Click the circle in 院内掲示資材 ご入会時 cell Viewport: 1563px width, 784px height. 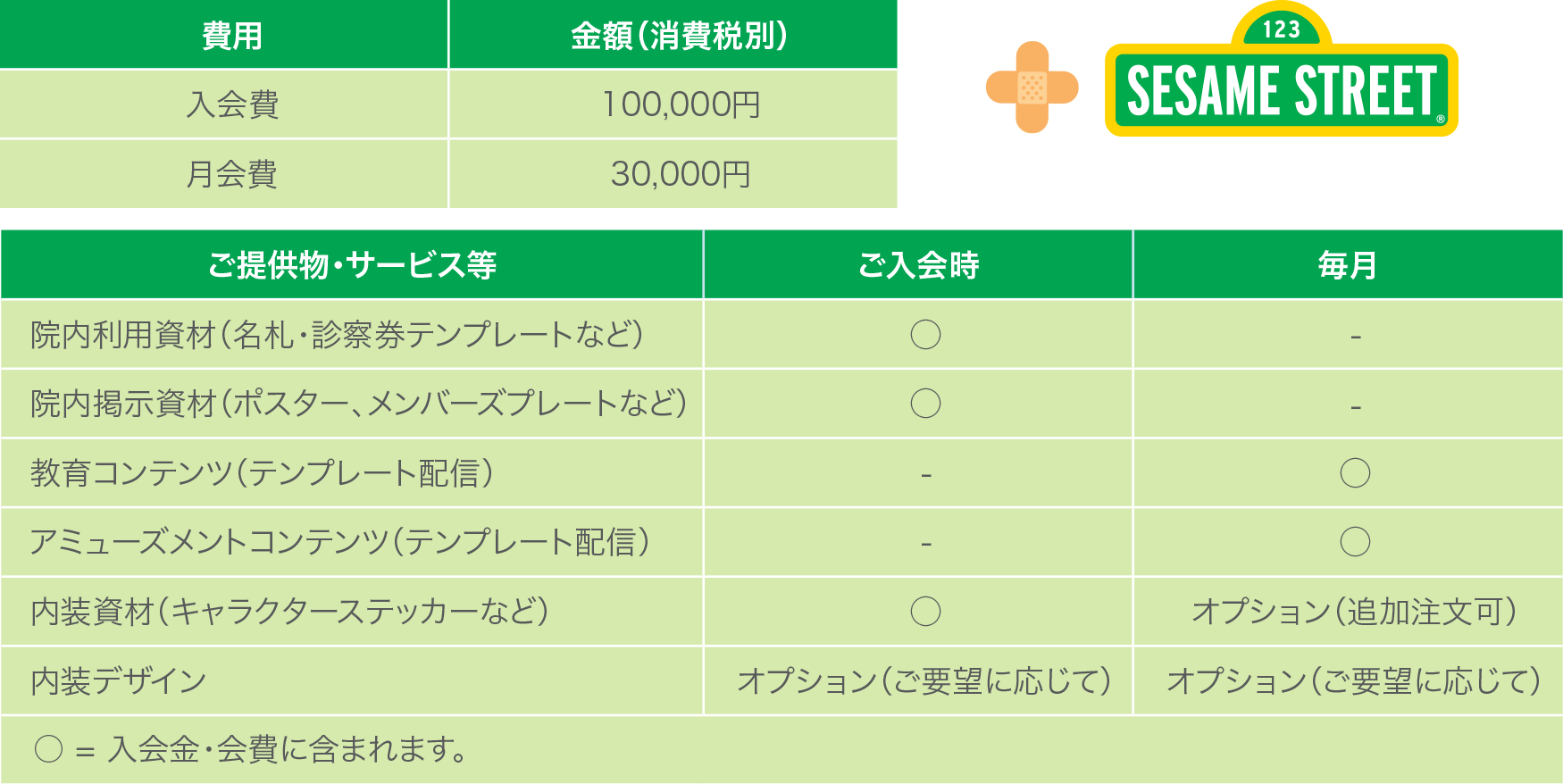[x=925, y=404]
